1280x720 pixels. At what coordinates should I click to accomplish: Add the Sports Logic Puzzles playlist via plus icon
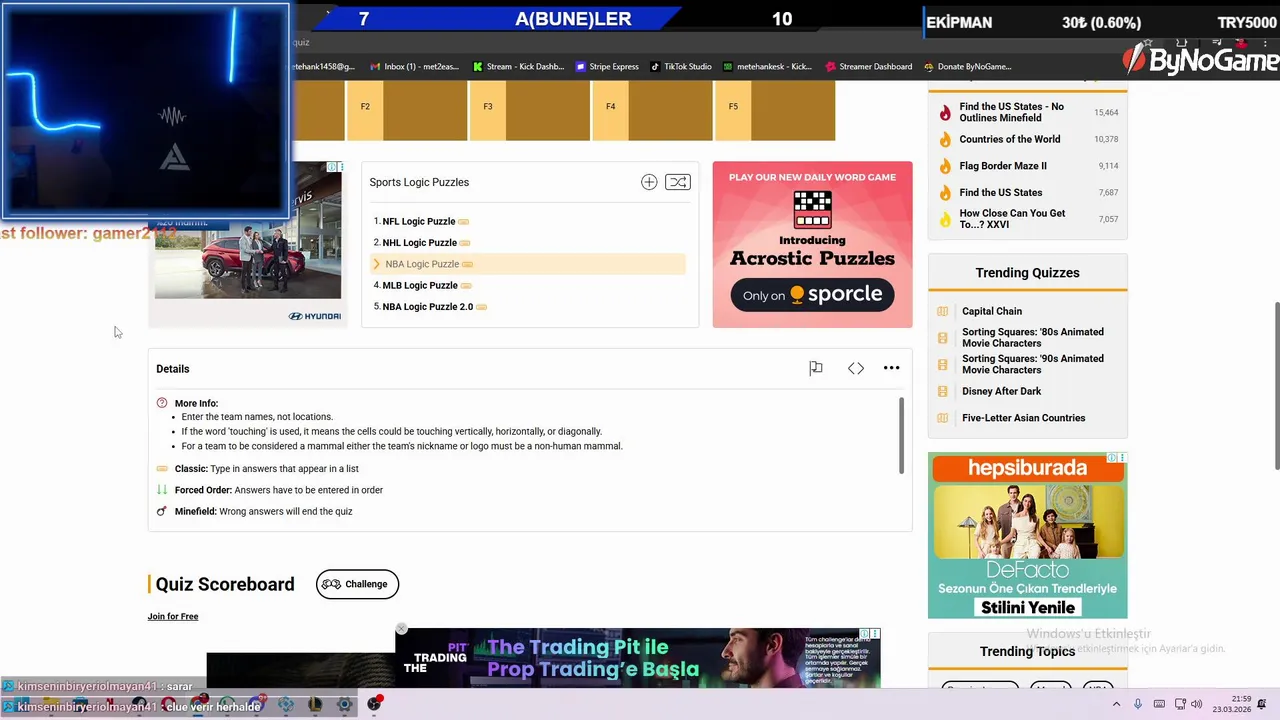tap(649, 182)
